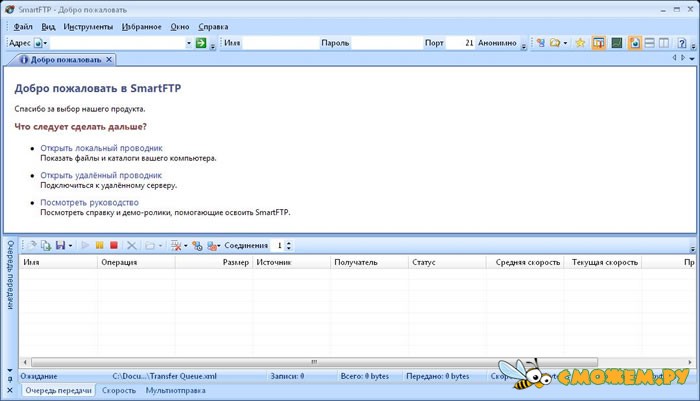
Task: Click the queue import icon
Action: tap(32, 245)
